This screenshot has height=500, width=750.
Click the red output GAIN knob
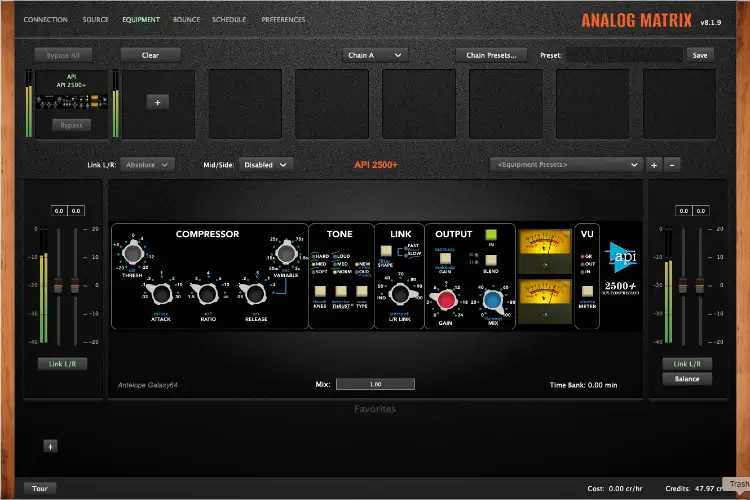[447, 299]
